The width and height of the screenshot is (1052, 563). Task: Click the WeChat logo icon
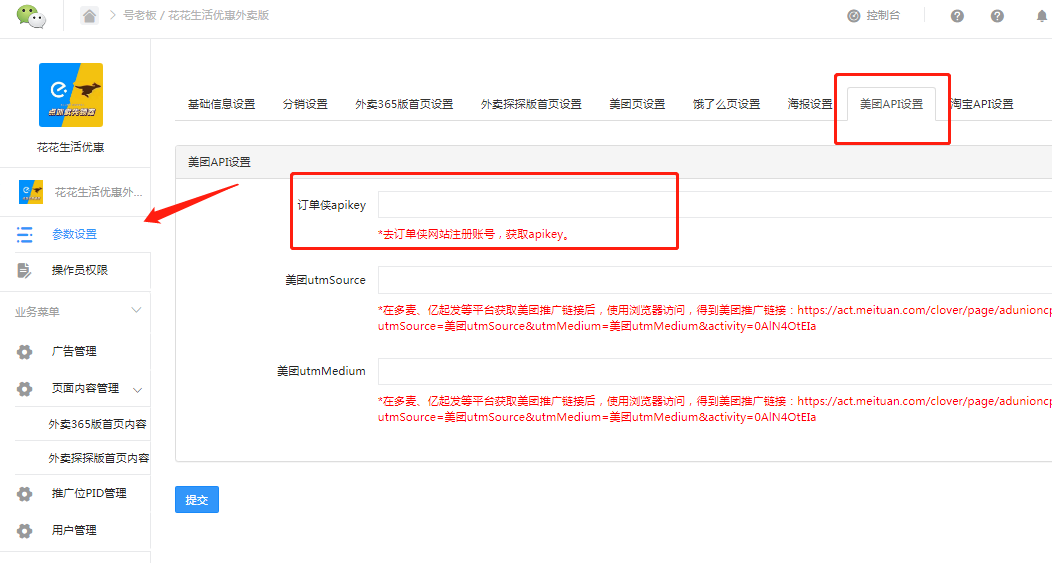pyautogui.click(x=31, y=16)
